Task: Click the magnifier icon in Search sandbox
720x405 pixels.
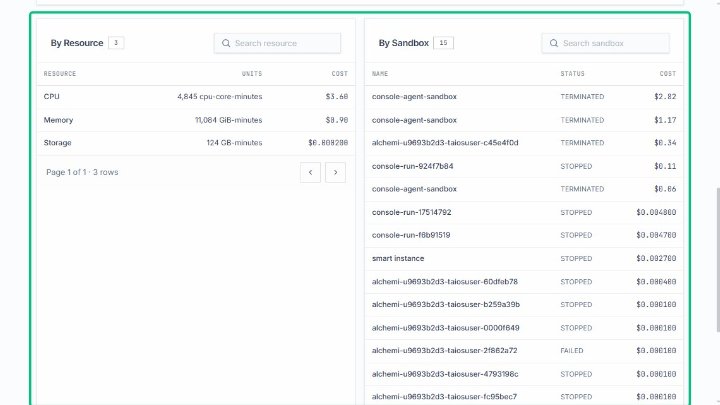Action: [x=554, y=43]
